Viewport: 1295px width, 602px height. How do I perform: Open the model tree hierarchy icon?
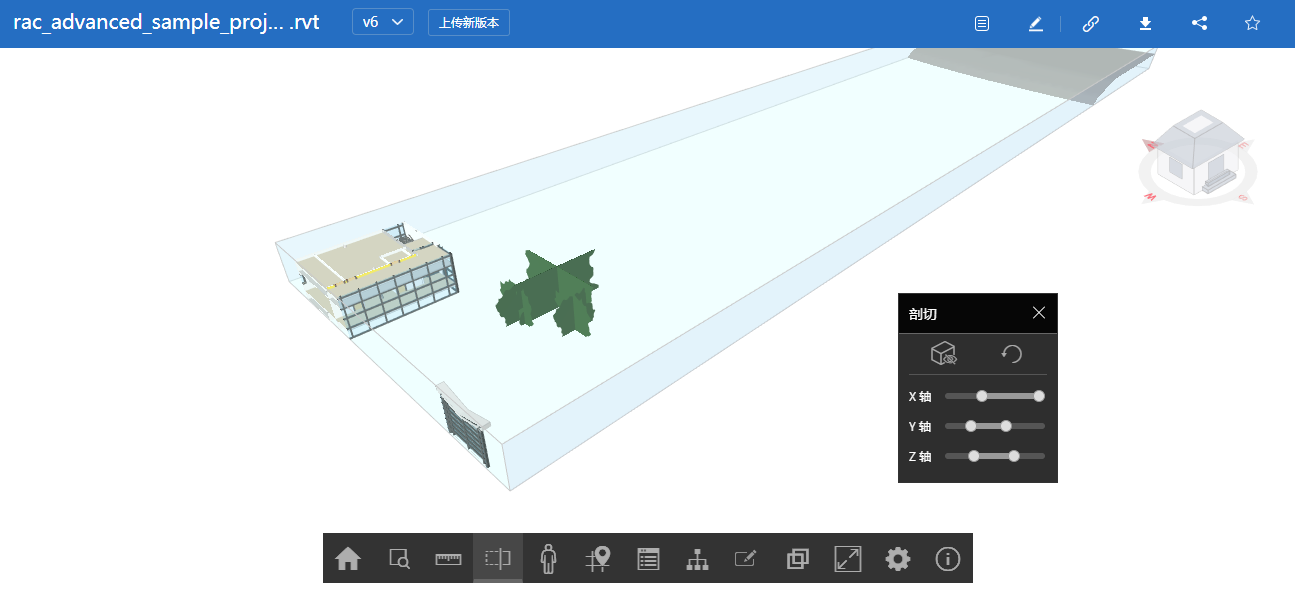click(697, 559)
